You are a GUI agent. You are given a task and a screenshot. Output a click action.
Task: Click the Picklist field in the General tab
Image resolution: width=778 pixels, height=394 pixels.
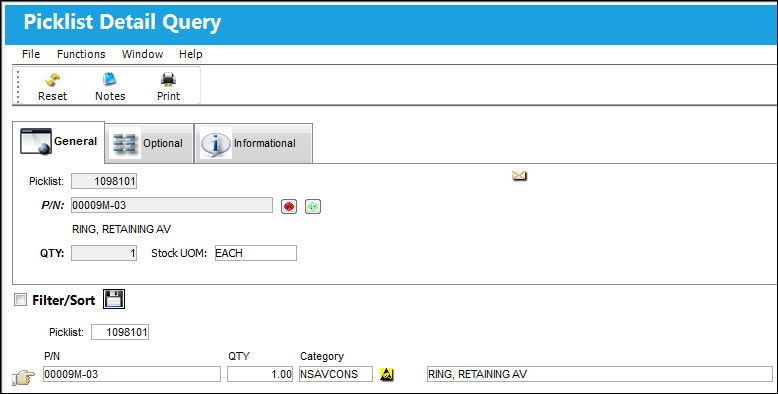104,181
